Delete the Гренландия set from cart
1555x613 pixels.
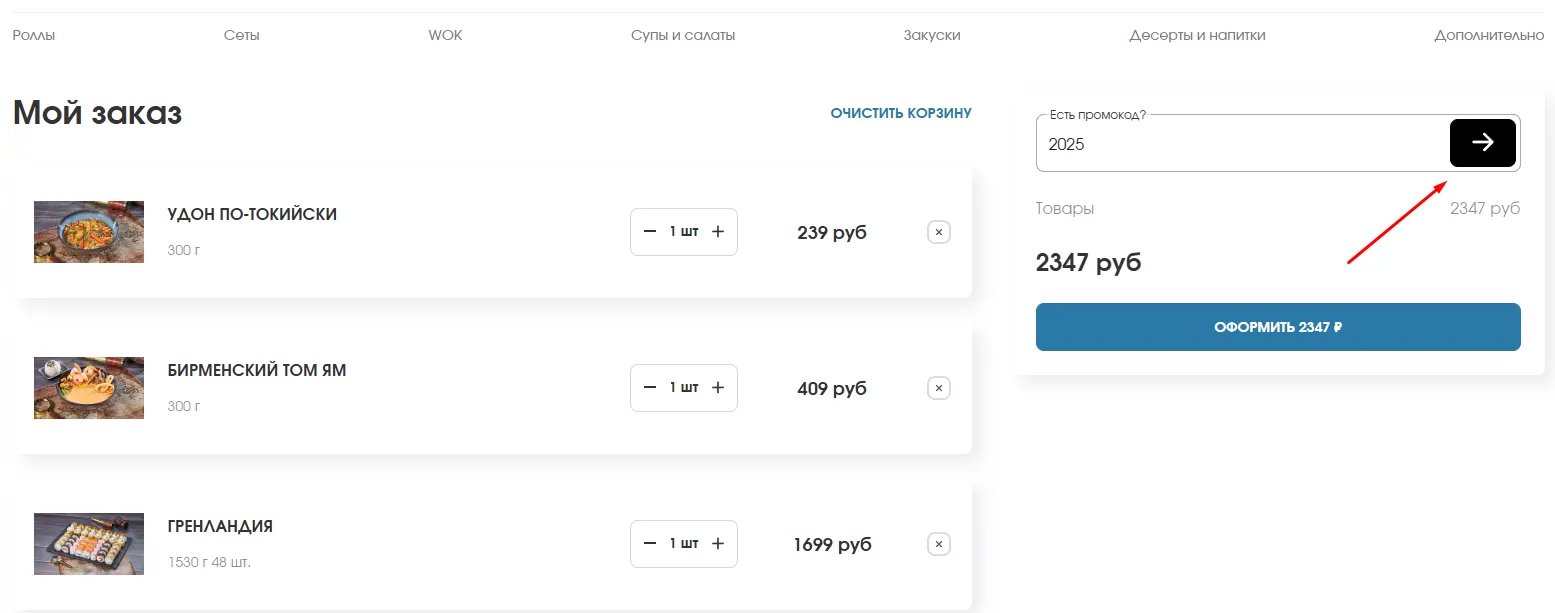(x=938, y=544)
